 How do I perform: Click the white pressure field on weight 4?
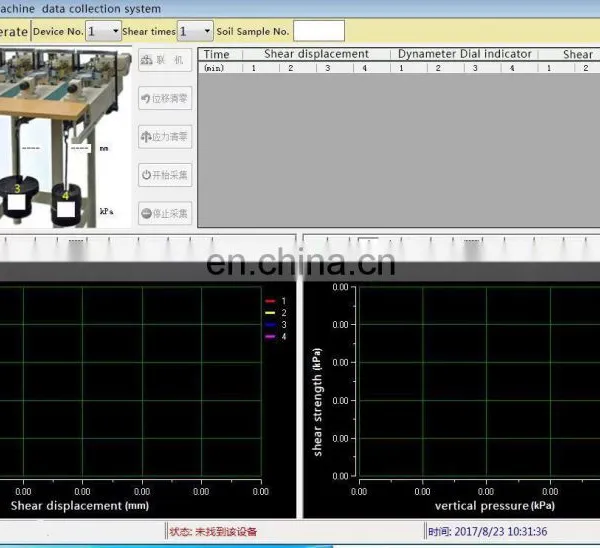(66, 209)
